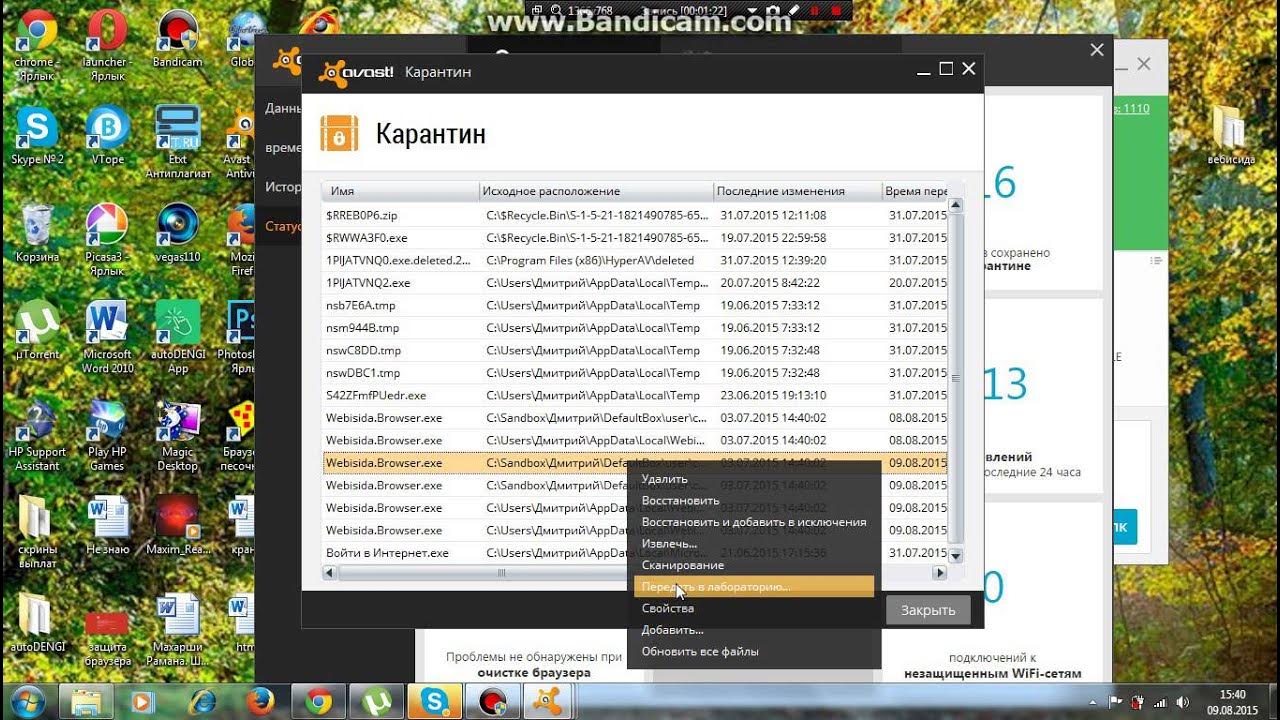The height and width of the screenshot is (720, 1280).
Task: Select the nsm944B.tmp quarantine row
Action: point(634,328)
